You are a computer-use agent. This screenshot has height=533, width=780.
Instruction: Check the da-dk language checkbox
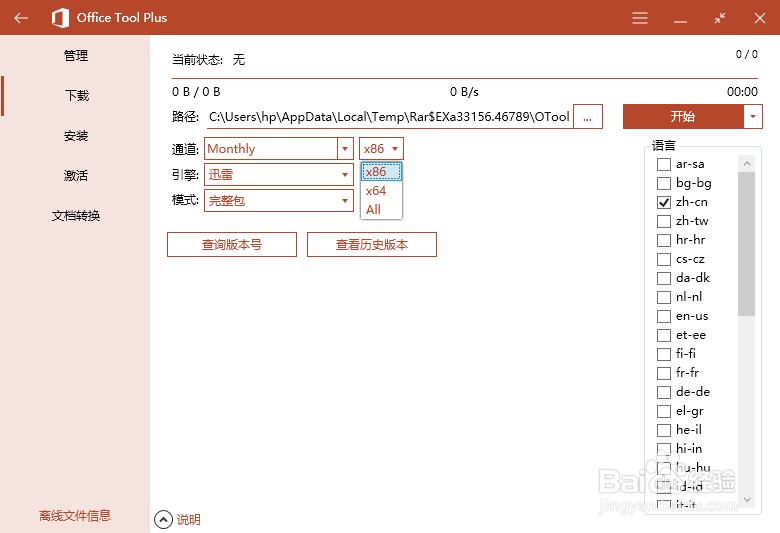click(664, 278)
